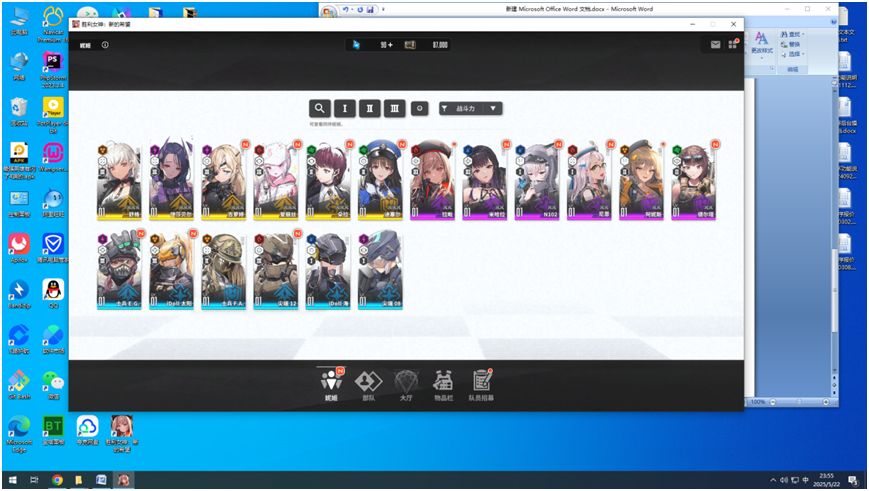Open the Microsoft Edge desktop icon

[x=19, y=434]
